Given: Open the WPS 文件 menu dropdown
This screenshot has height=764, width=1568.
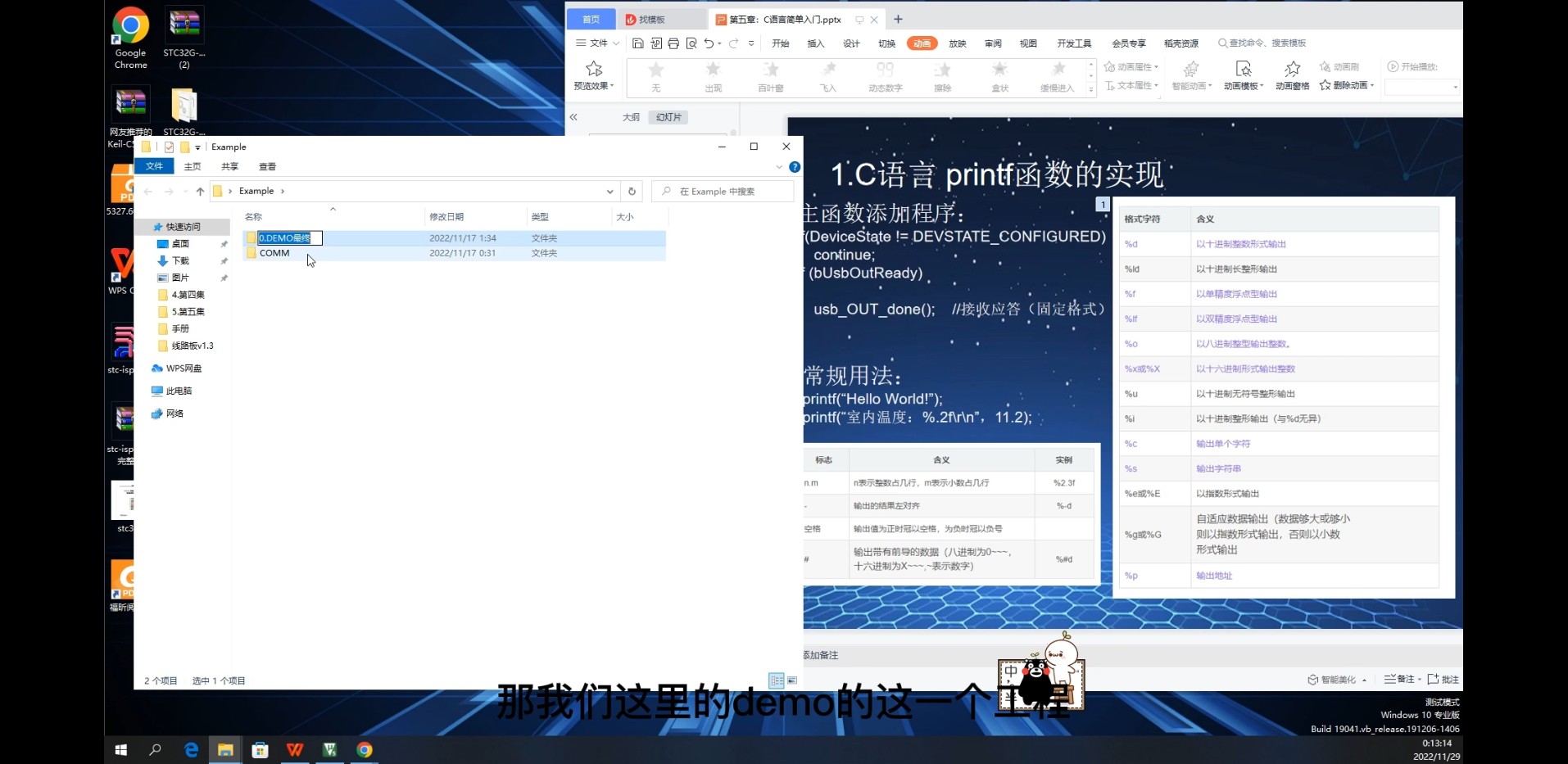Looking at the screenshot, I should point(597,43).
